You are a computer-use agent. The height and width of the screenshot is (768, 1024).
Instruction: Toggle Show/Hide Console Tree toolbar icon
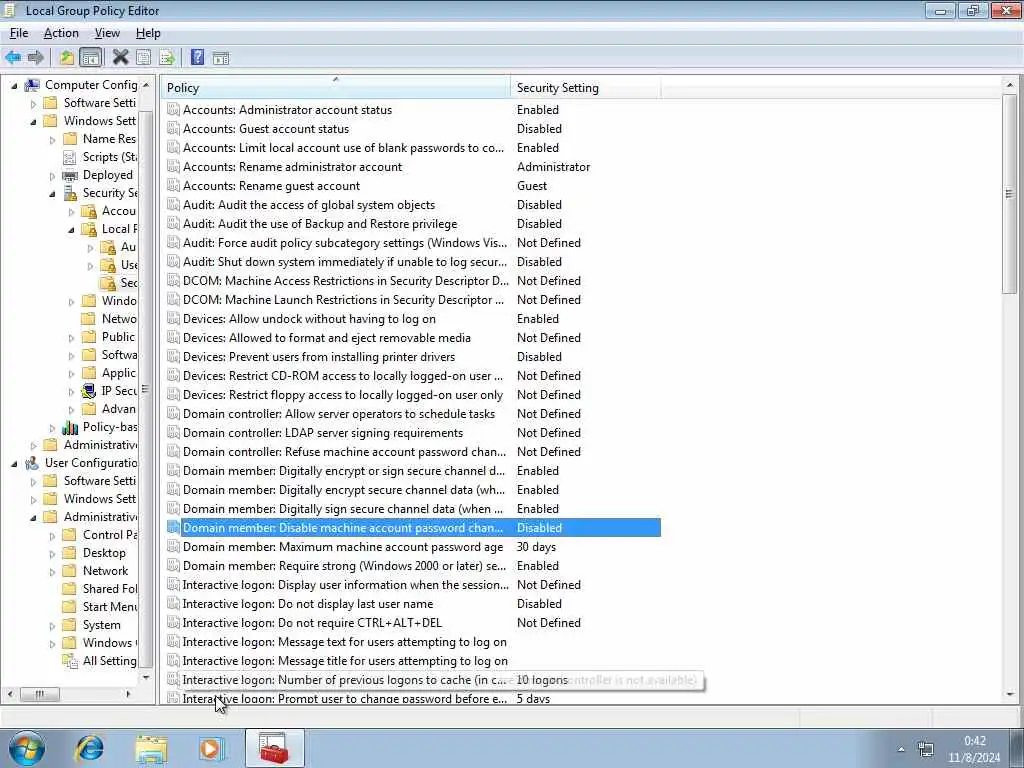coord(91,57)
